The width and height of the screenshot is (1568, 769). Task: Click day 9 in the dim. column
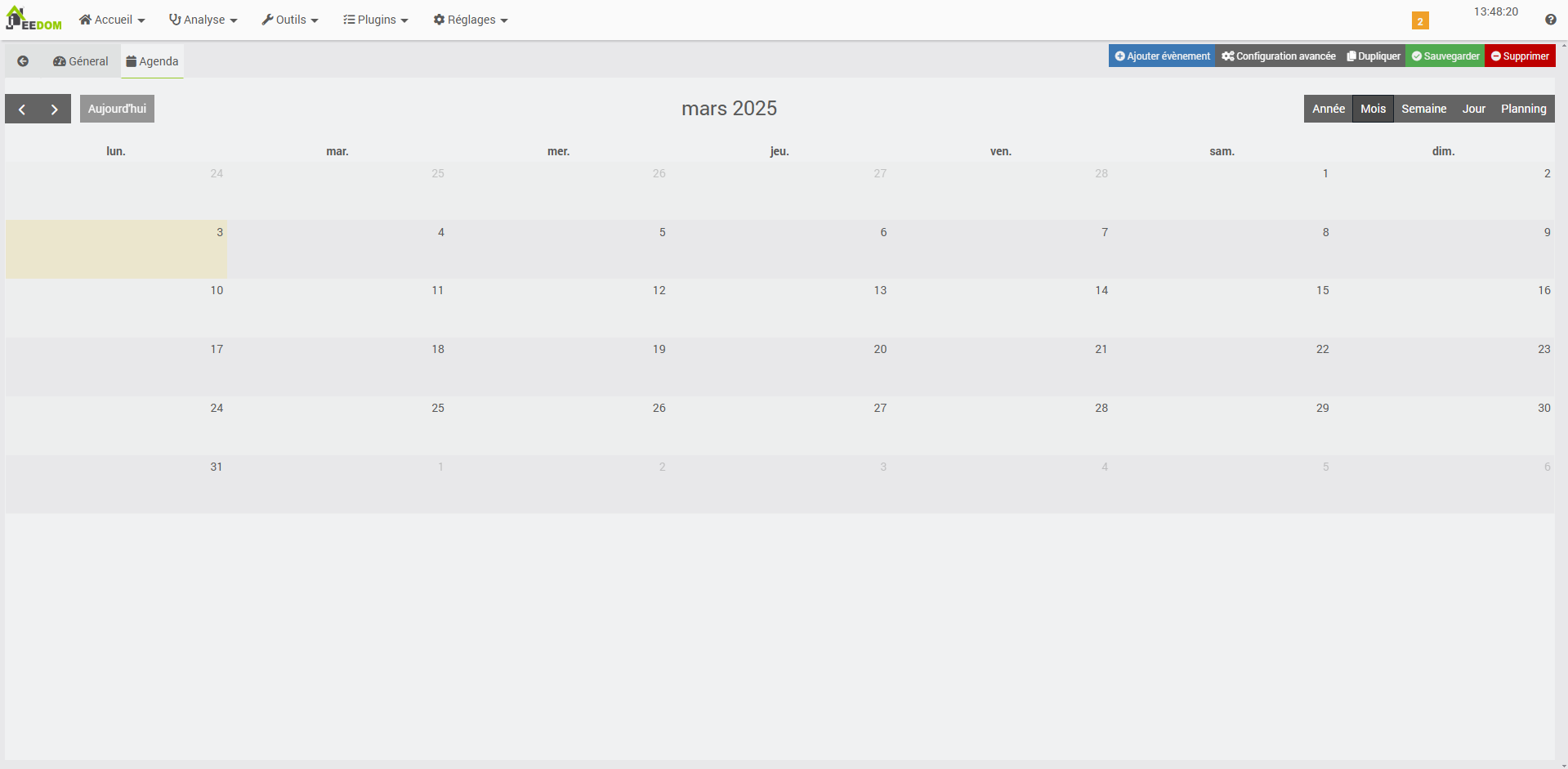coord(1443,249)
